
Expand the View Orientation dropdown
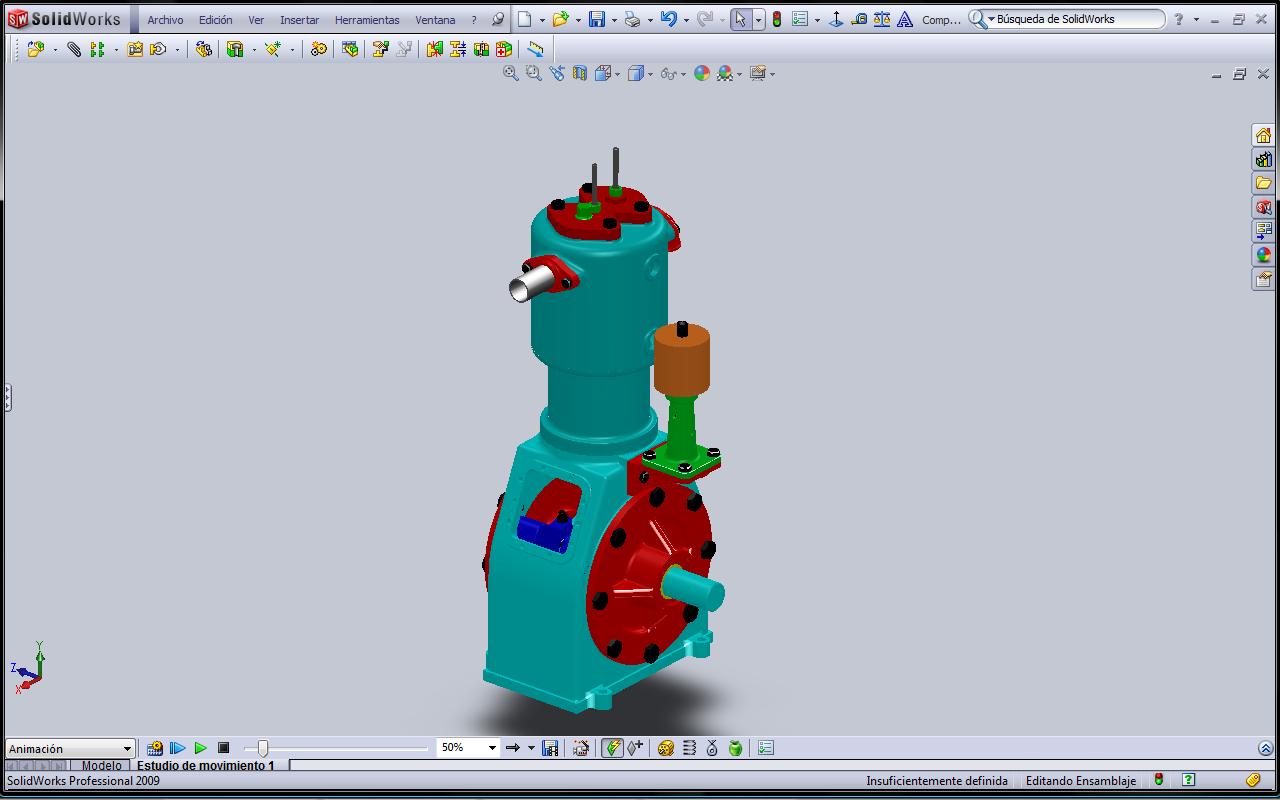pyautogui.click(x=618, y=74)
